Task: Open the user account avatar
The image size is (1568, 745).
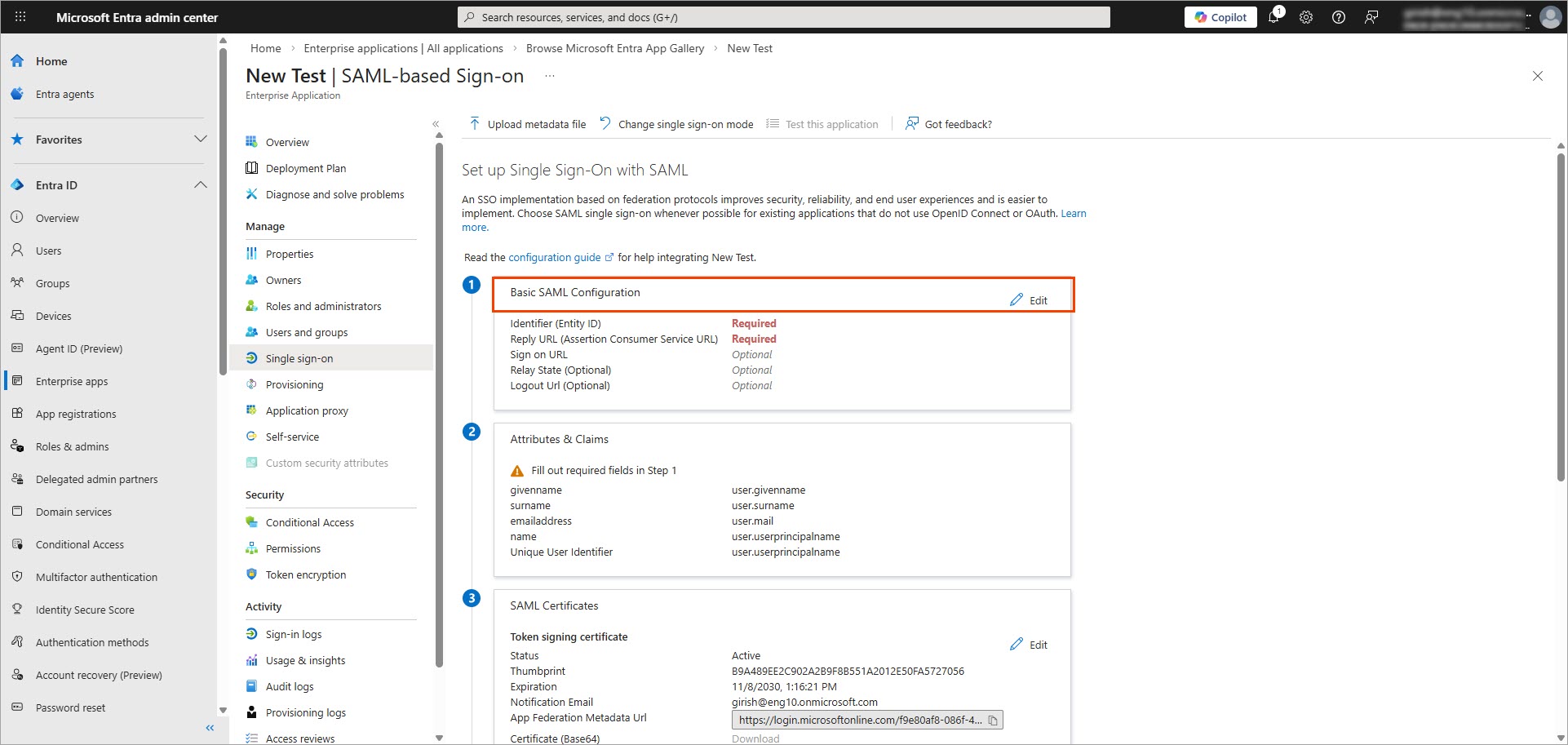Action: [x=1550, y=17]
